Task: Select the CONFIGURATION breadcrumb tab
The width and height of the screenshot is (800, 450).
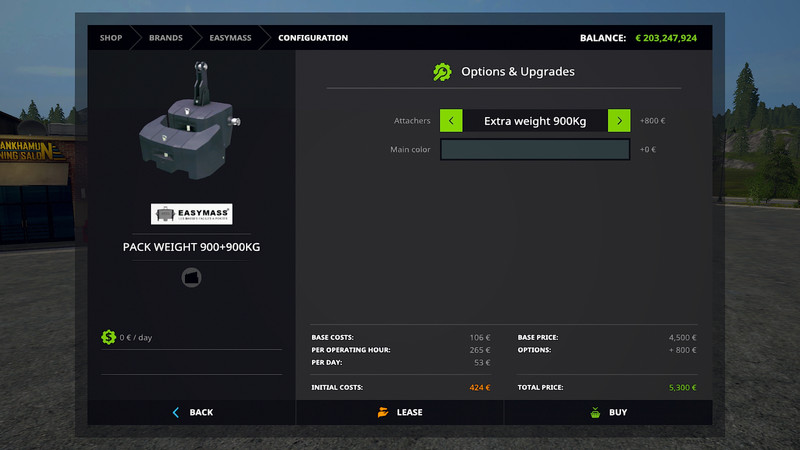Action: [313, 38]
